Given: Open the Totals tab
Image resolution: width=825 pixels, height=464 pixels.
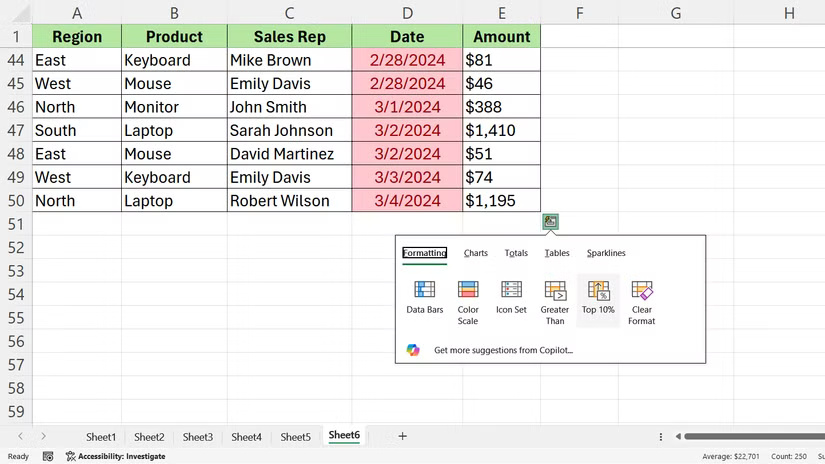Looking at the screenshot, I should (x=516, y=253).
